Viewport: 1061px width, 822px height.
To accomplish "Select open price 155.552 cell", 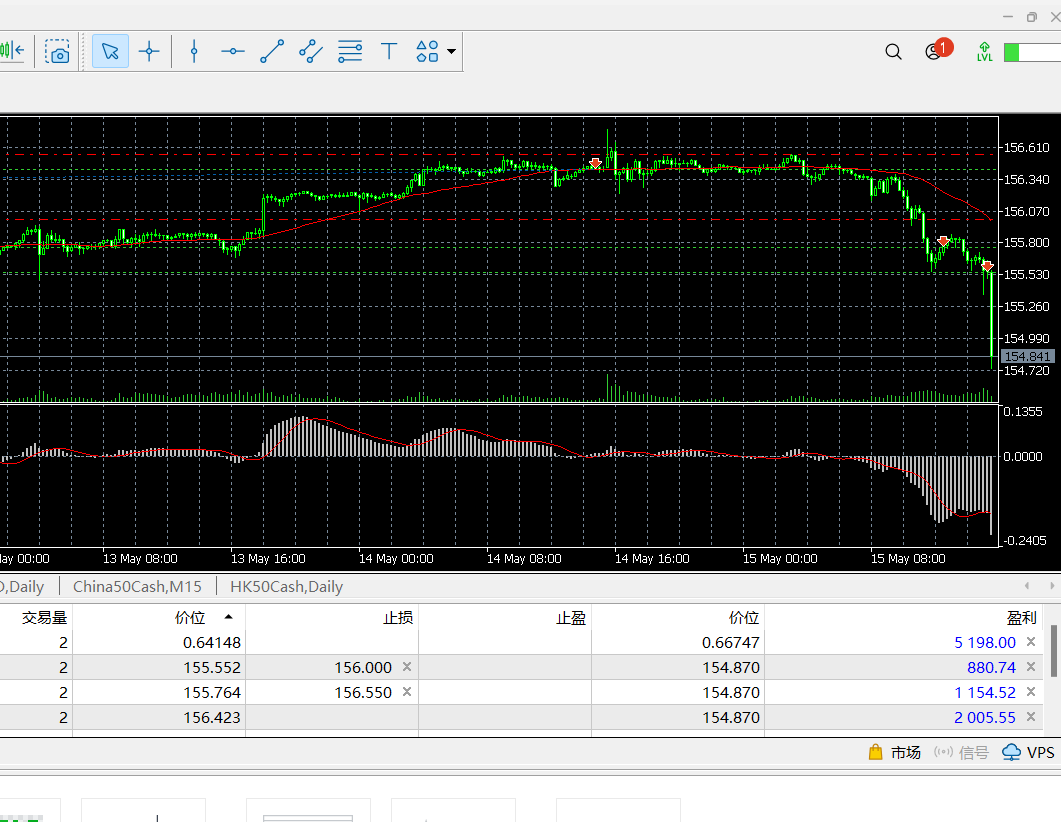I will [x=212, y=668].
